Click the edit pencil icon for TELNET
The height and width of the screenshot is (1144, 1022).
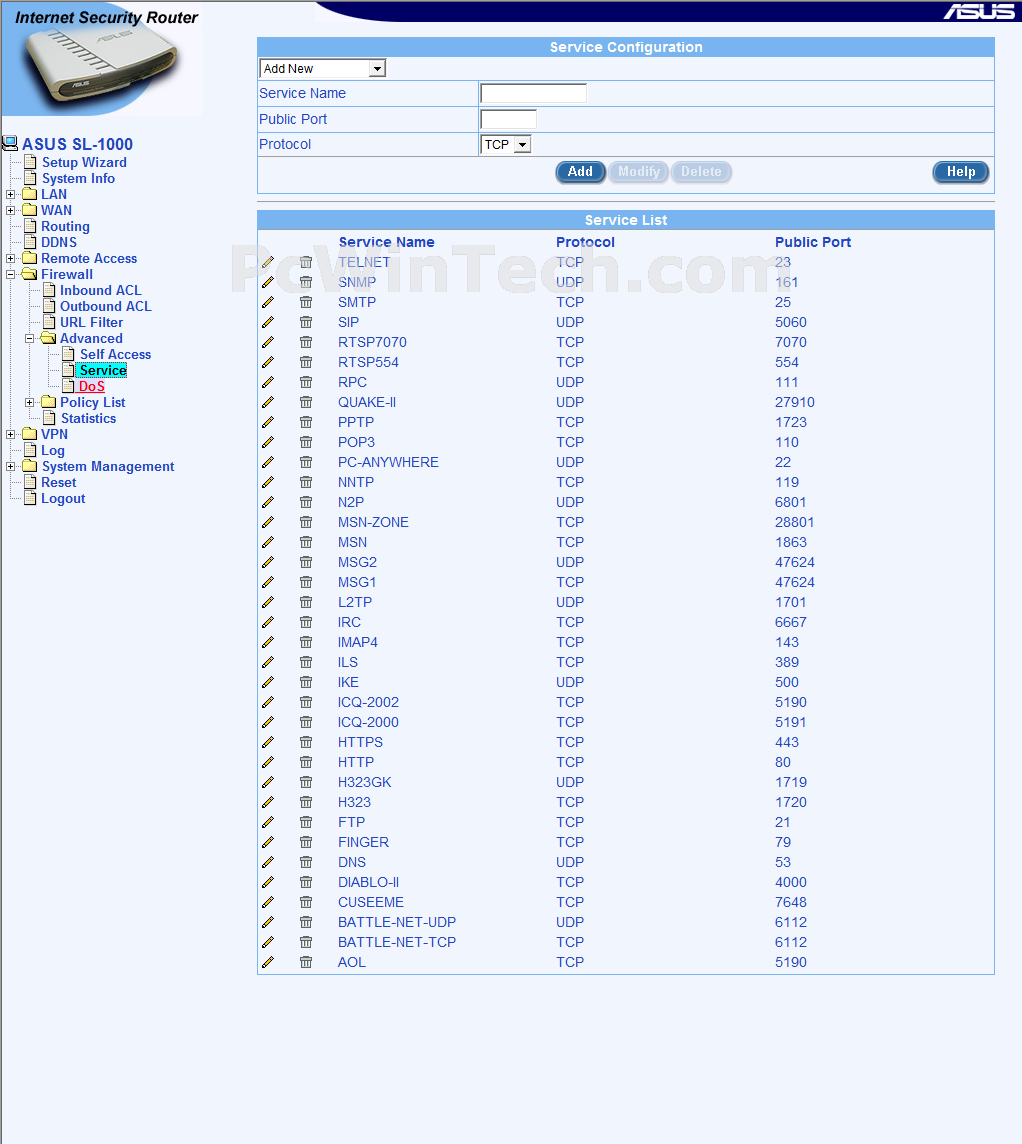(268, 262)
